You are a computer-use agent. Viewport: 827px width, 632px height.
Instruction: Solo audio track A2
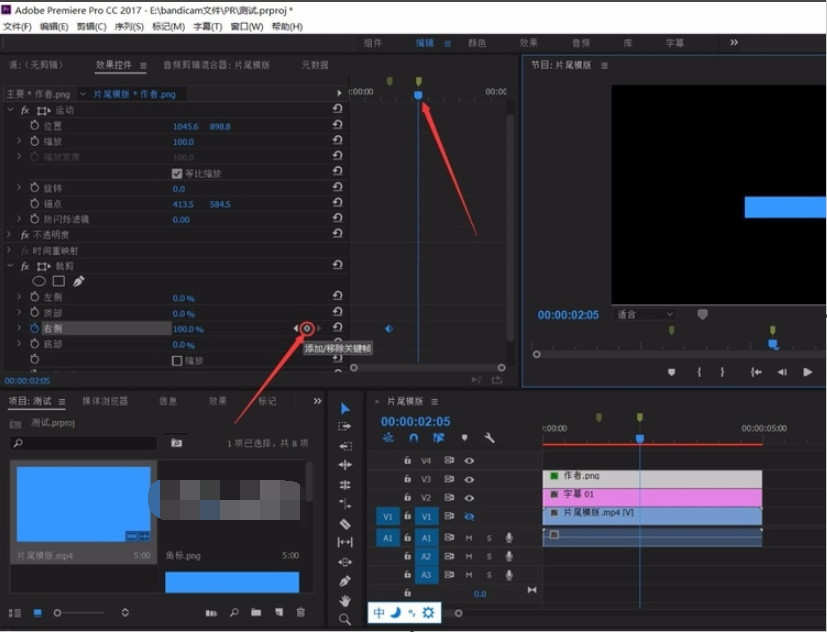tap(489, 557)
